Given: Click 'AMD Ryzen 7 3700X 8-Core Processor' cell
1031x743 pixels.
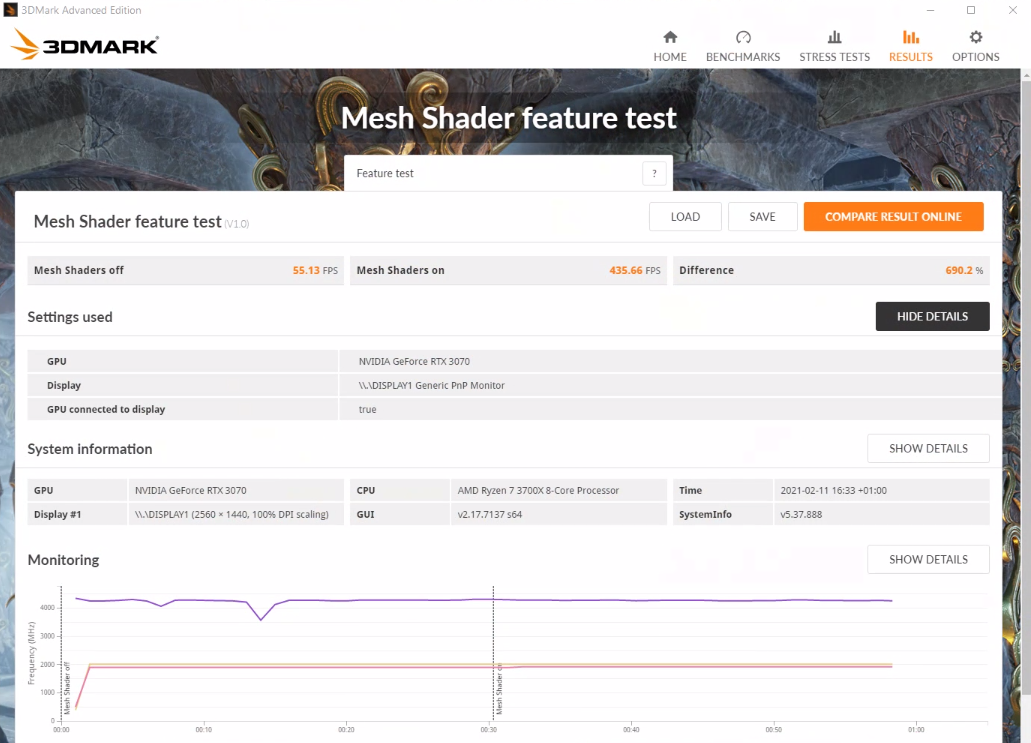Looking at the screenshot, I should coord(558,491).
